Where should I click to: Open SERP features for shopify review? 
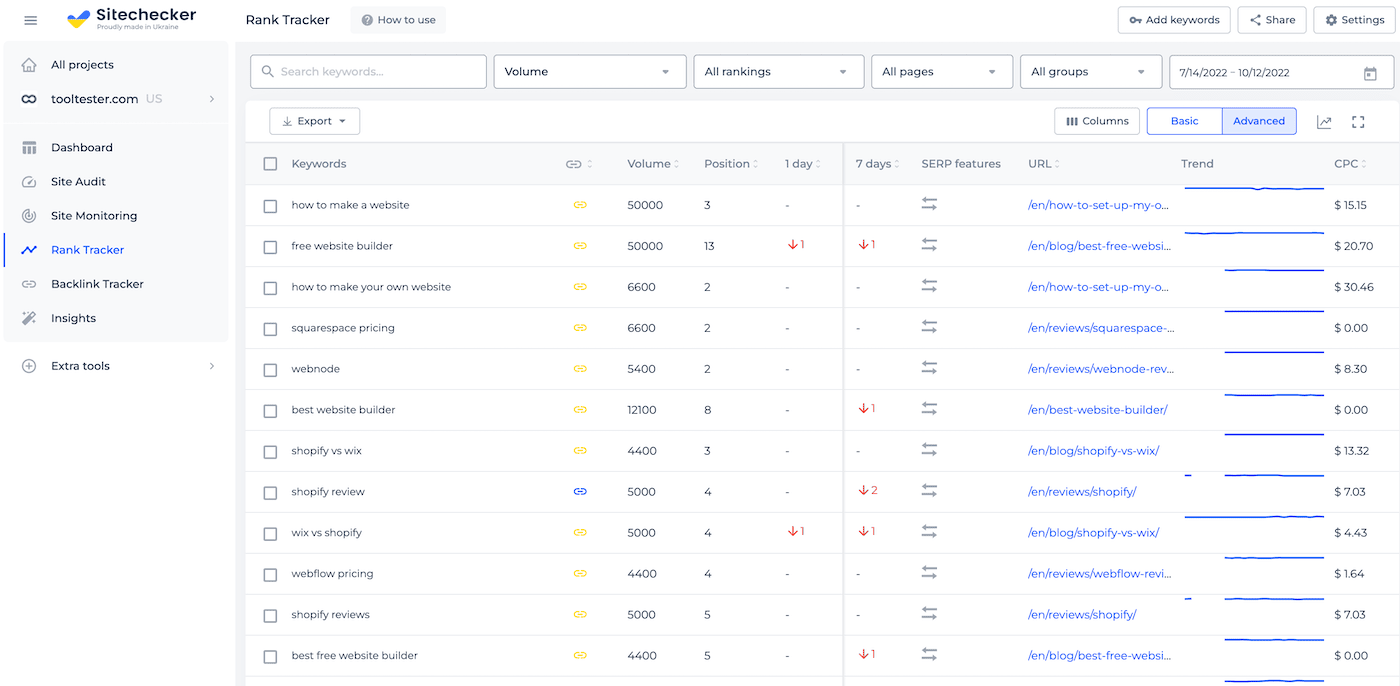point(929,491)
